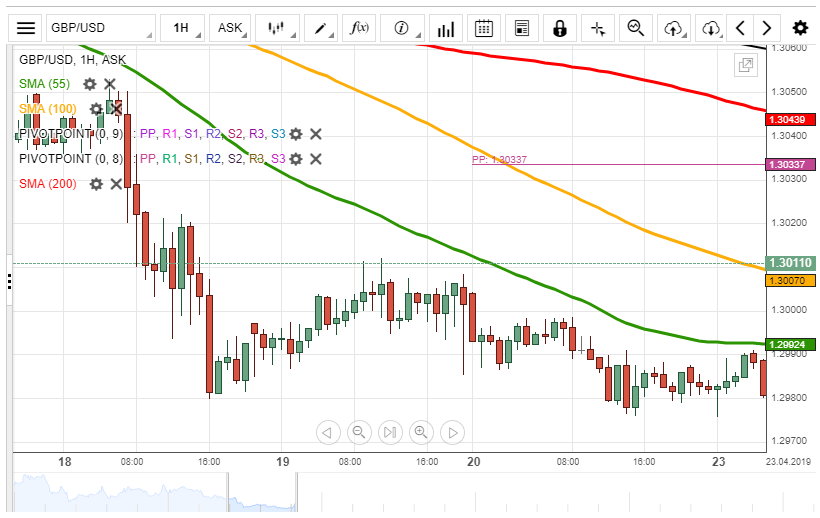
Task: Click the PP: 1.30337 pivot line label
Action: click(x=499, y=159)
